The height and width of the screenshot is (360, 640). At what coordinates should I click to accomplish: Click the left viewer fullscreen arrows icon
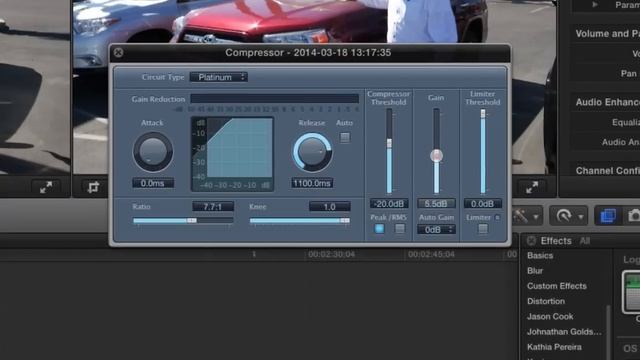coord(46,187)
